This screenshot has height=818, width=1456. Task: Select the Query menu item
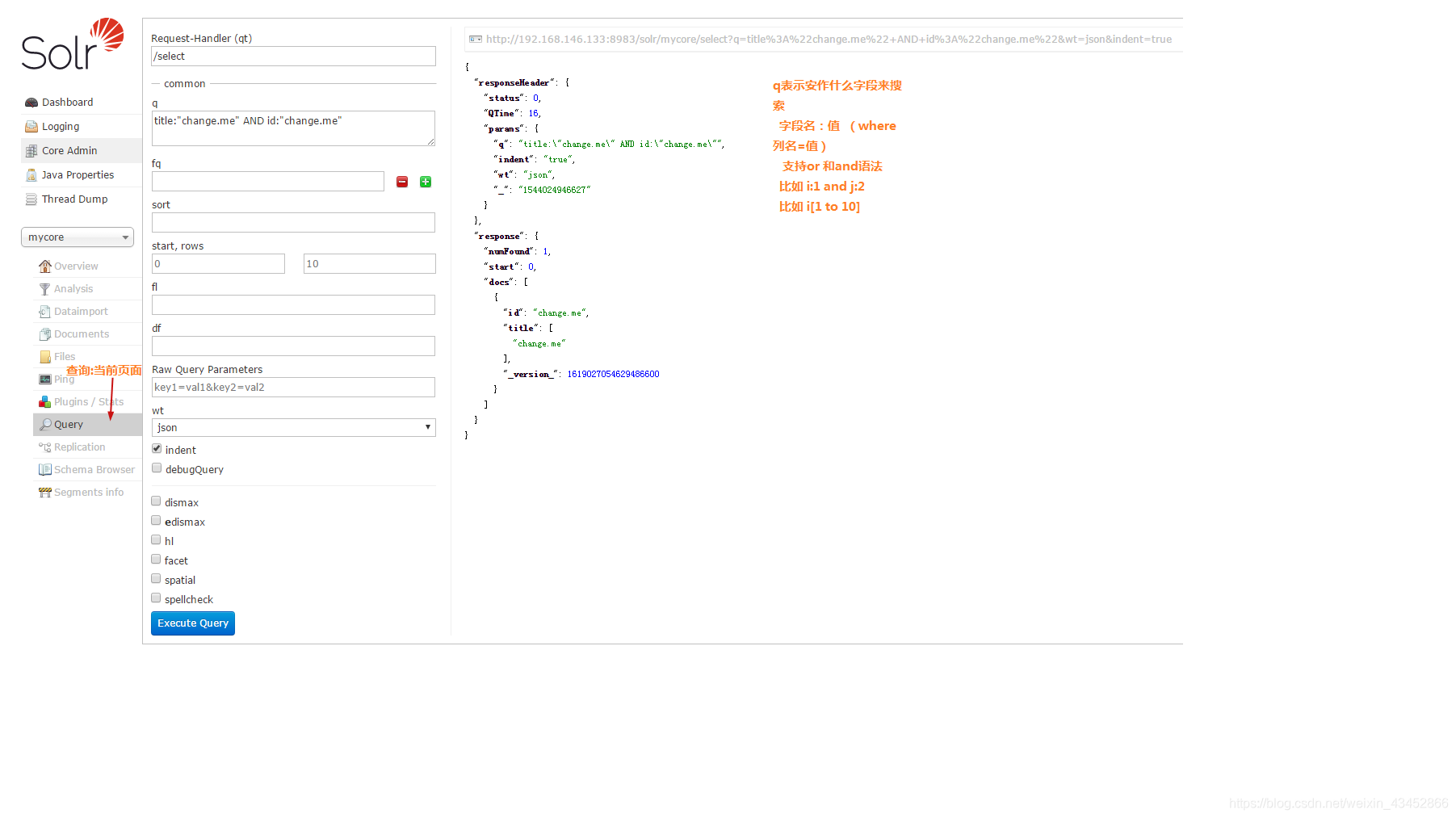[87, 425]
